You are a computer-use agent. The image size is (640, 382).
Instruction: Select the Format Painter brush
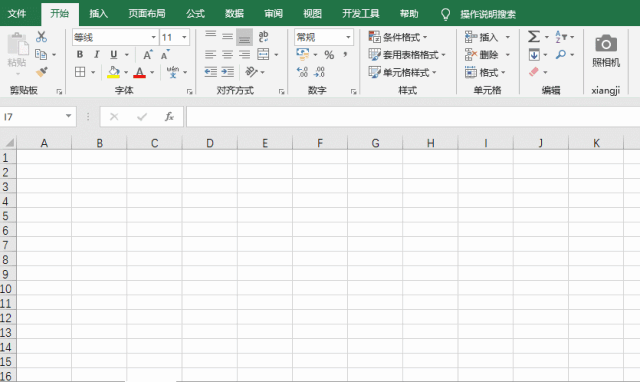tap(42, 72)
